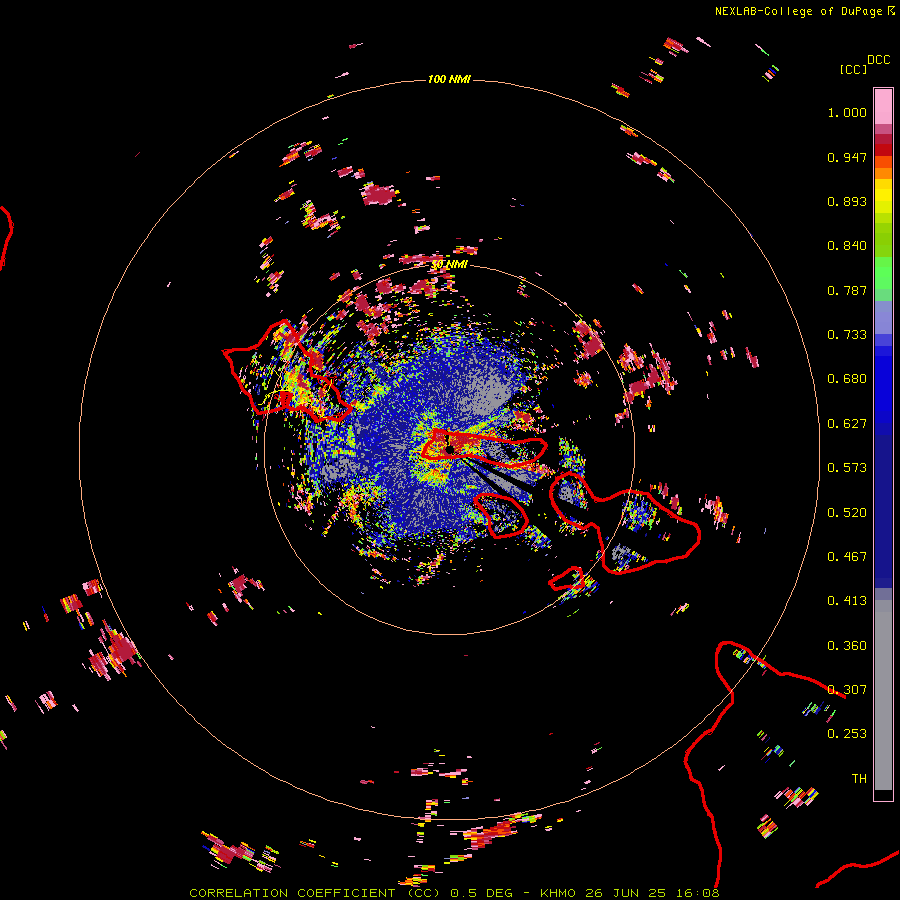Click the 0.627 color scale value
This screenshot has width=900, height=900.
pos(847,424)
